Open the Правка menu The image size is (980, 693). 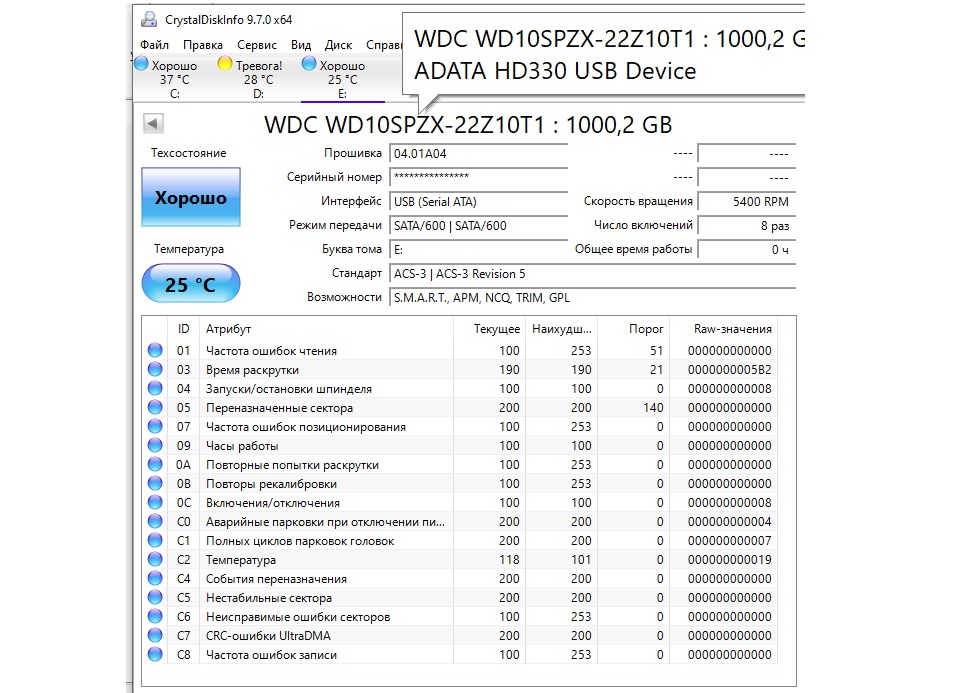pyautogui.click(x=202, y=45)
